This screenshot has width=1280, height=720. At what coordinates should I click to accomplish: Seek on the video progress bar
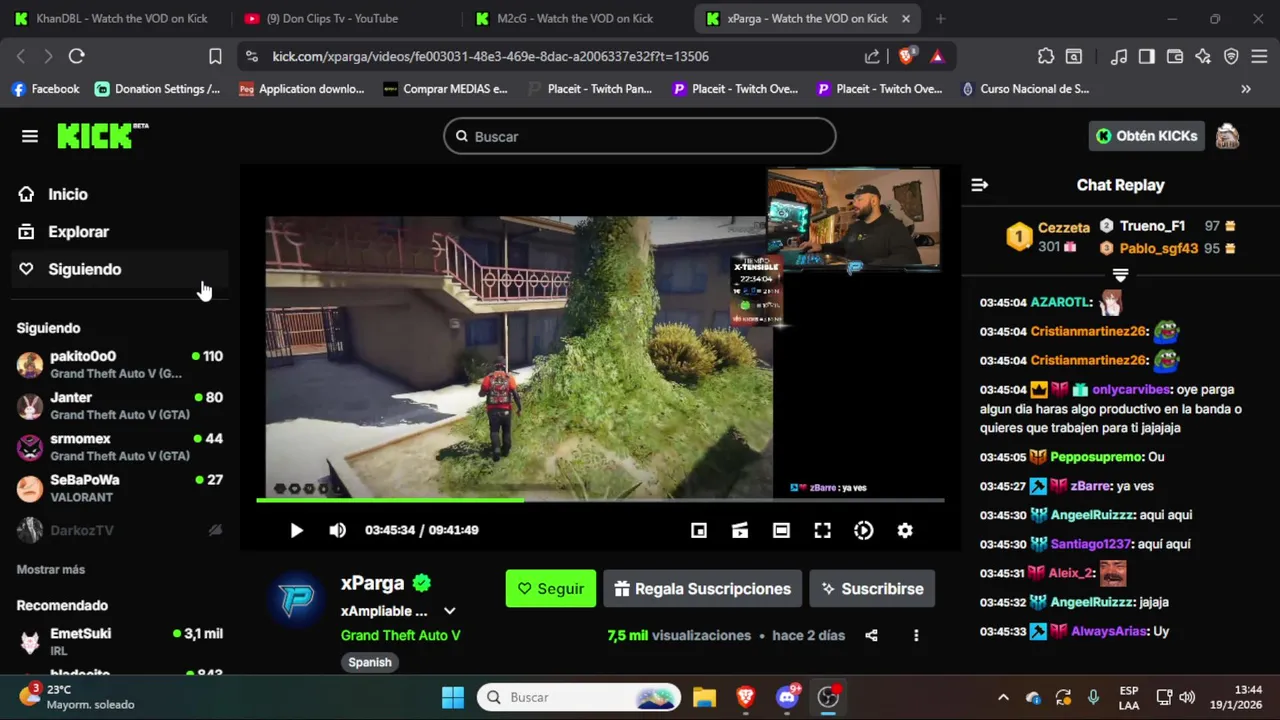[x=600, y=500]
